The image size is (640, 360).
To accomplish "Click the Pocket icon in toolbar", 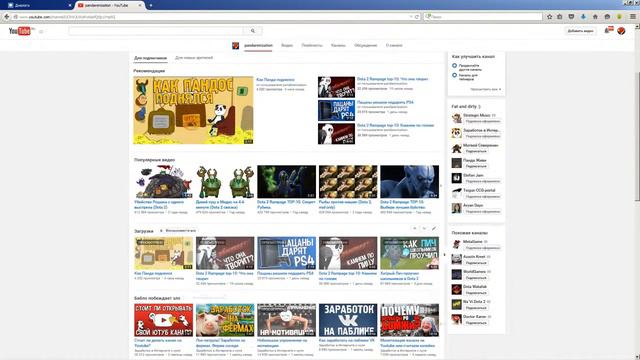I will 571,17.
